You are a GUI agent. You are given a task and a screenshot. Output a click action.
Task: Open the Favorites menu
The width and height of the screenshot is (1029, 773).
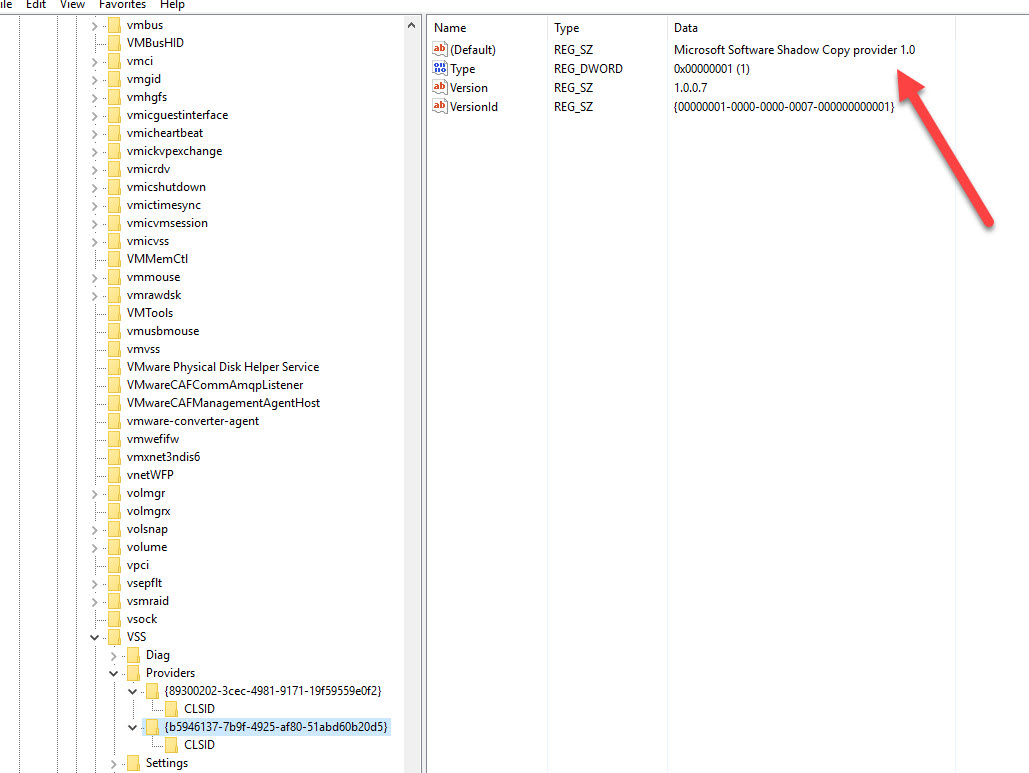tap(122, 5)
